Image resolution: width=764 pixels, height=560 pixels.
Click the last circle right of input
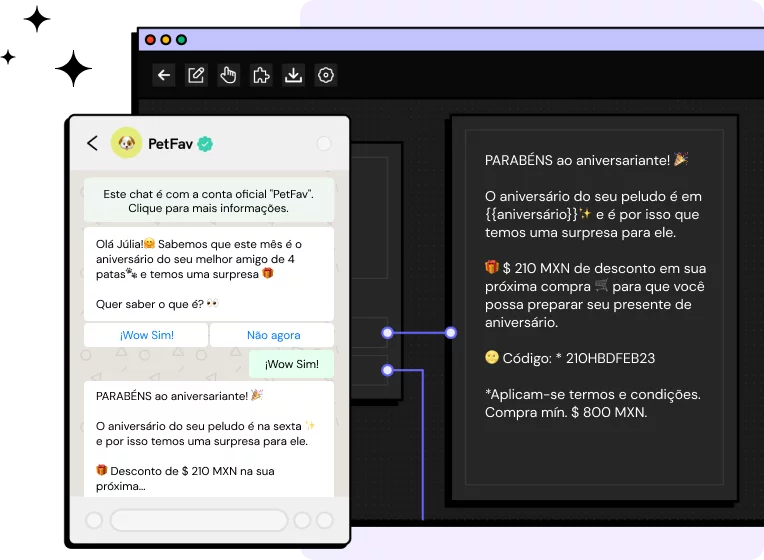pos(325,520)
